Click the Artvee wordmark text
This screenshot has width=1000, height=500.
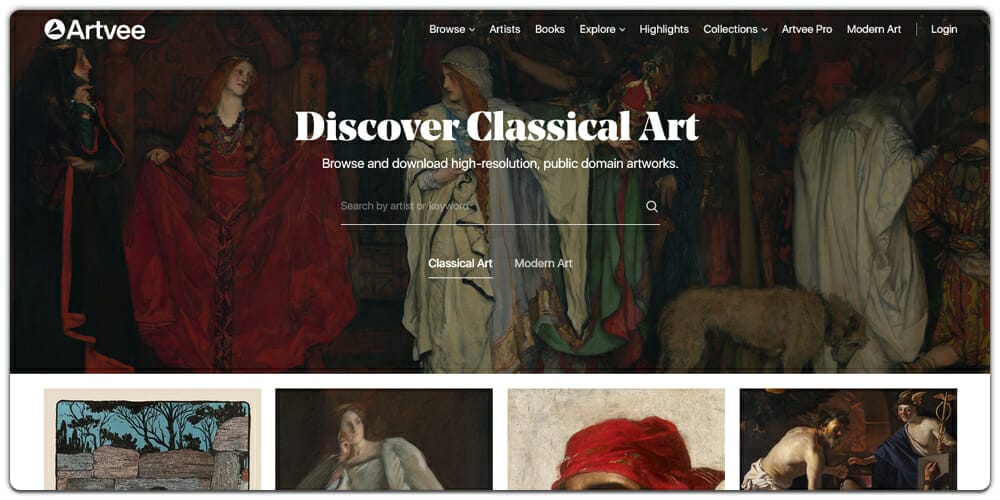coord(107,30)
